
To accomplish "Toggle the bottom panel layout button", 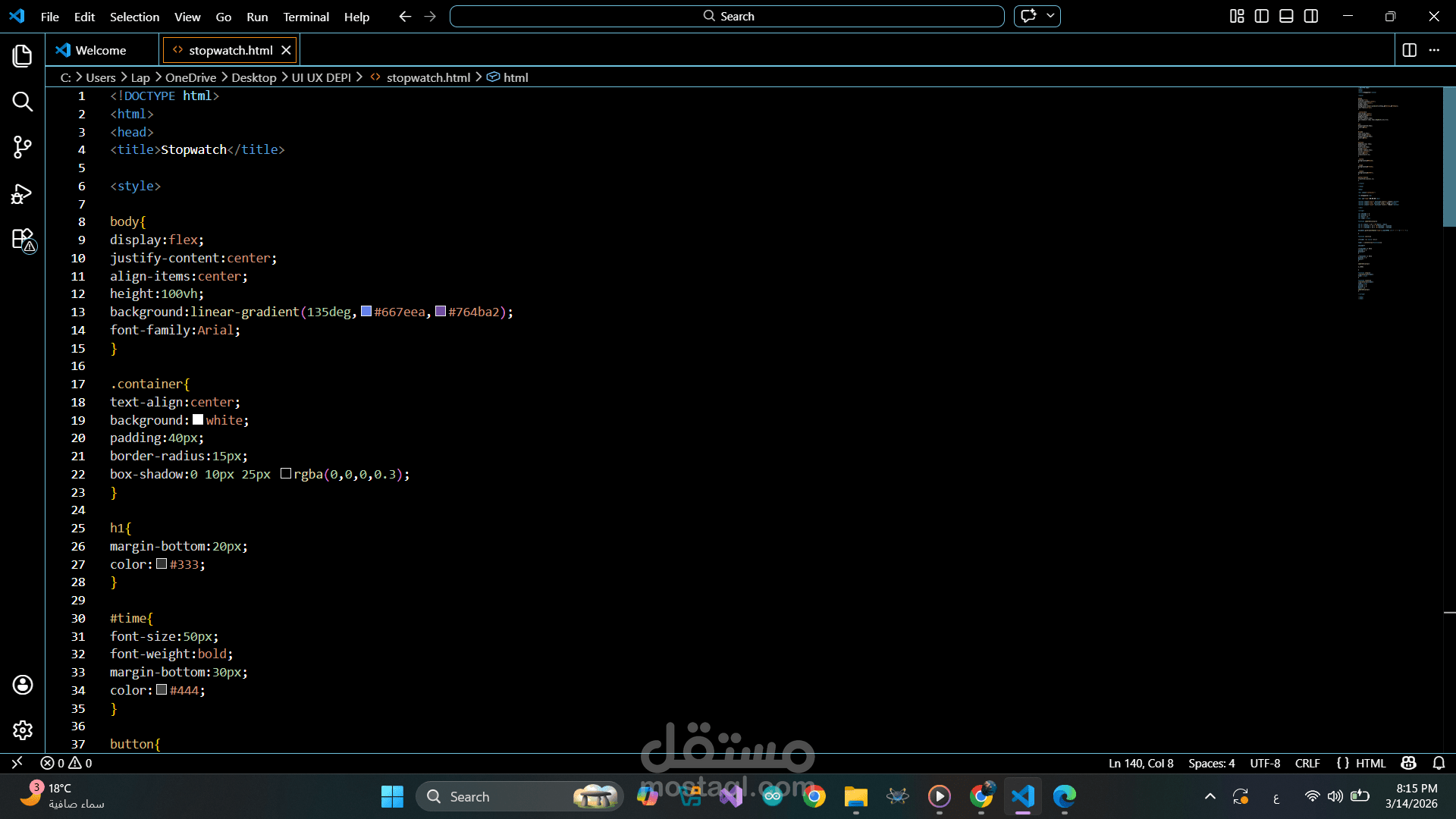I will click(x=1286, y=16).
